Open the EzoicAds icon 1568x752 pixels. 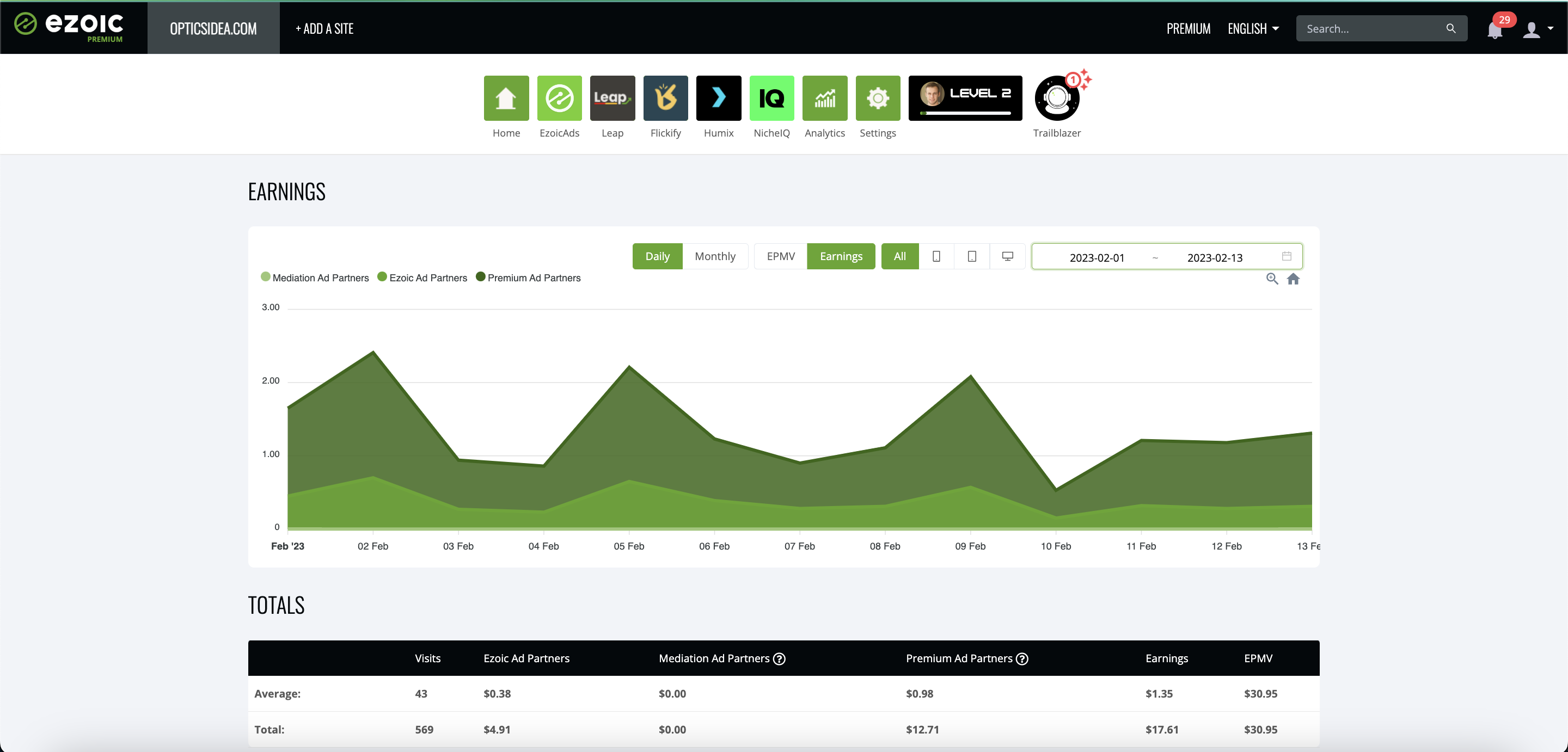point(559,98)
